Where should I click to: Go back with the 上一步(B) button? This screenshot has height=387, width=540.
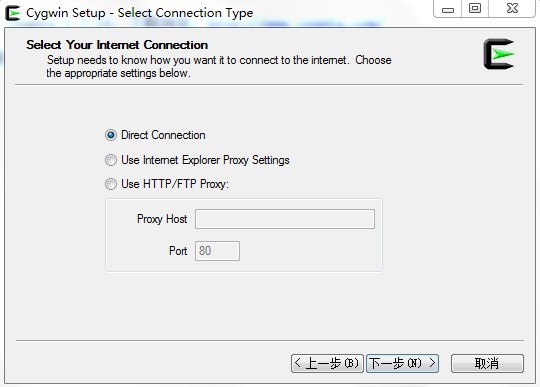point(327,363)
